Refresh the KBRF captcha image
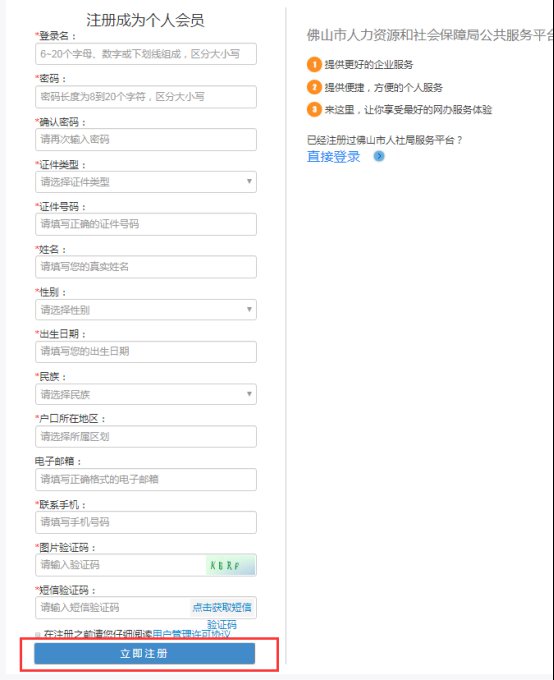Screen dimensions: 554x680 coord(230,565)
